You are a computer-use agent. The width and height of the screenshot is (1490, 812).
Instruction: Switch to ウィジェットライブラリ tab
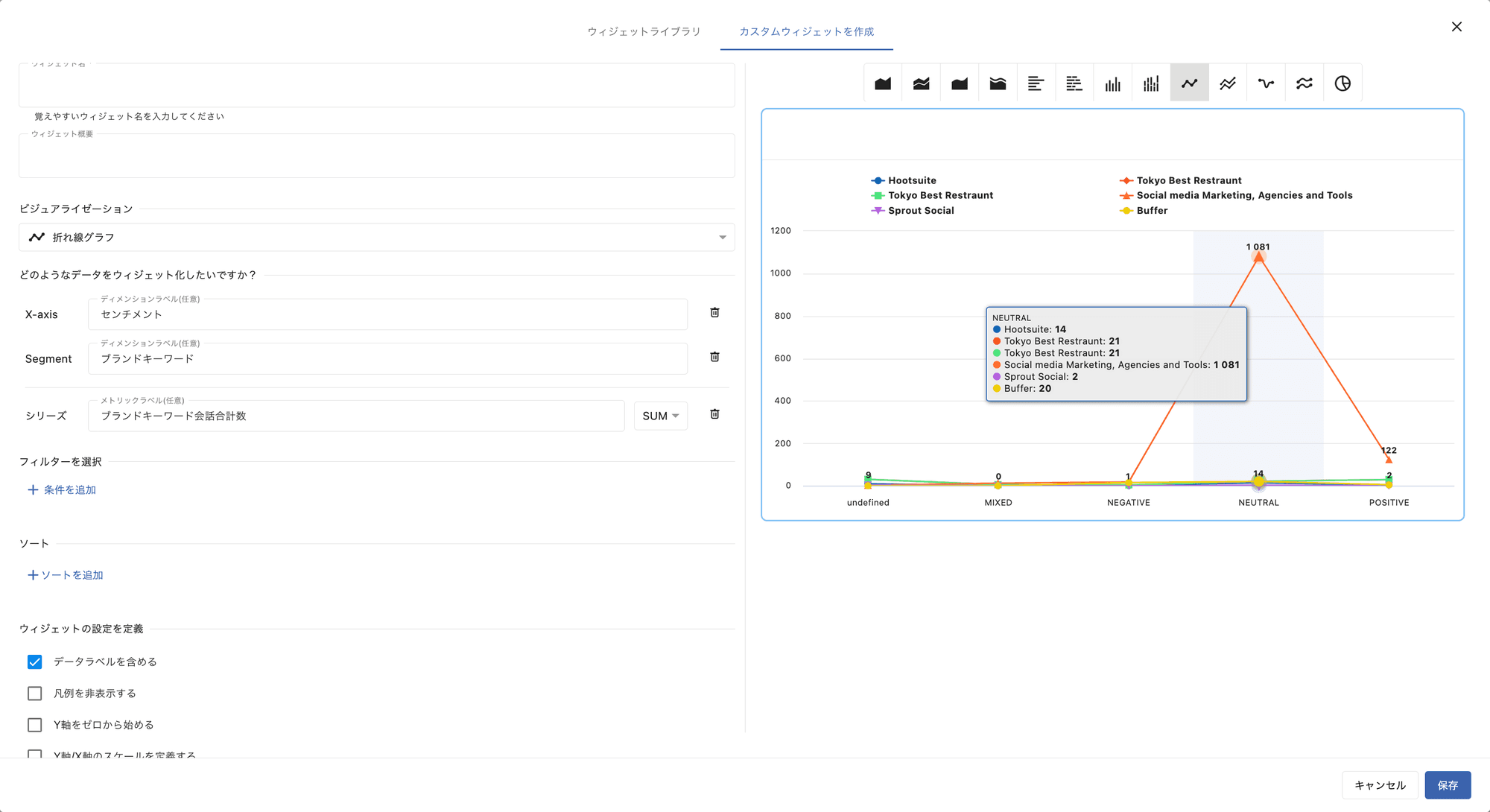(644, 31)
